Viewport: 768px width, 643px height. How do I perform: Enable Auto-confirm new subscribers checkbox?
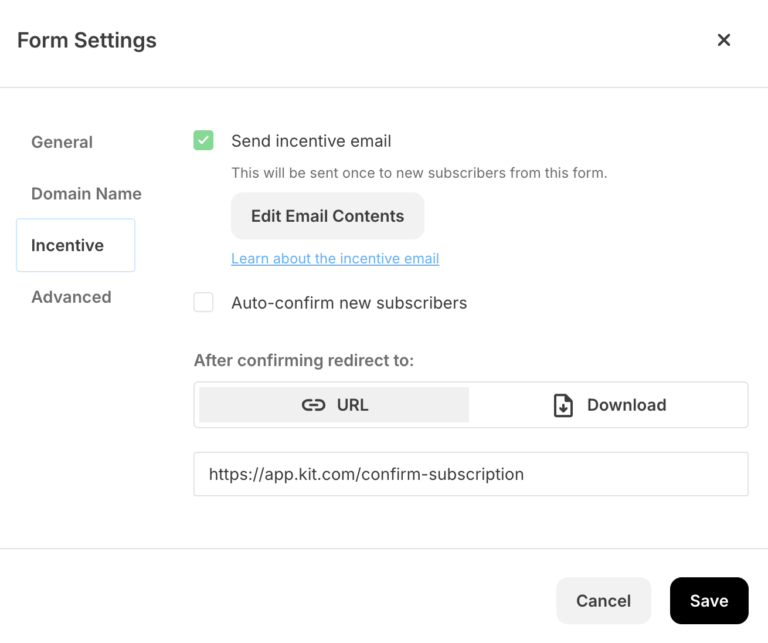203,302
